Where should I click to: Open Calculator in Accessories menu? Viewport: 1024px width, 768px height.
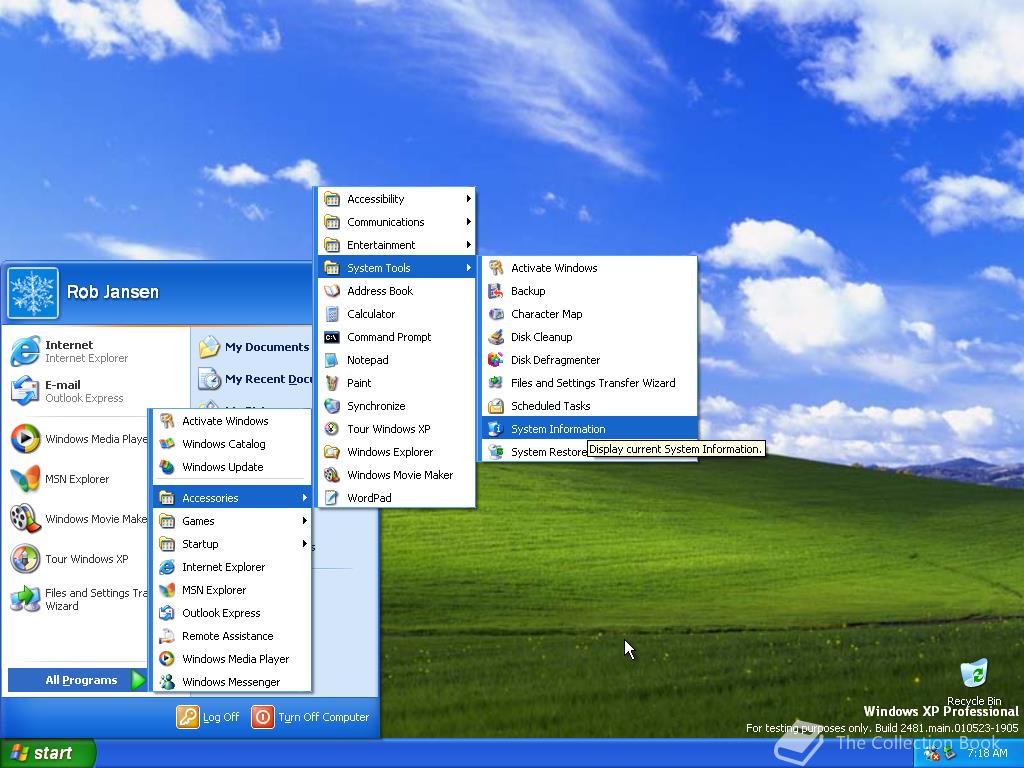396,314
